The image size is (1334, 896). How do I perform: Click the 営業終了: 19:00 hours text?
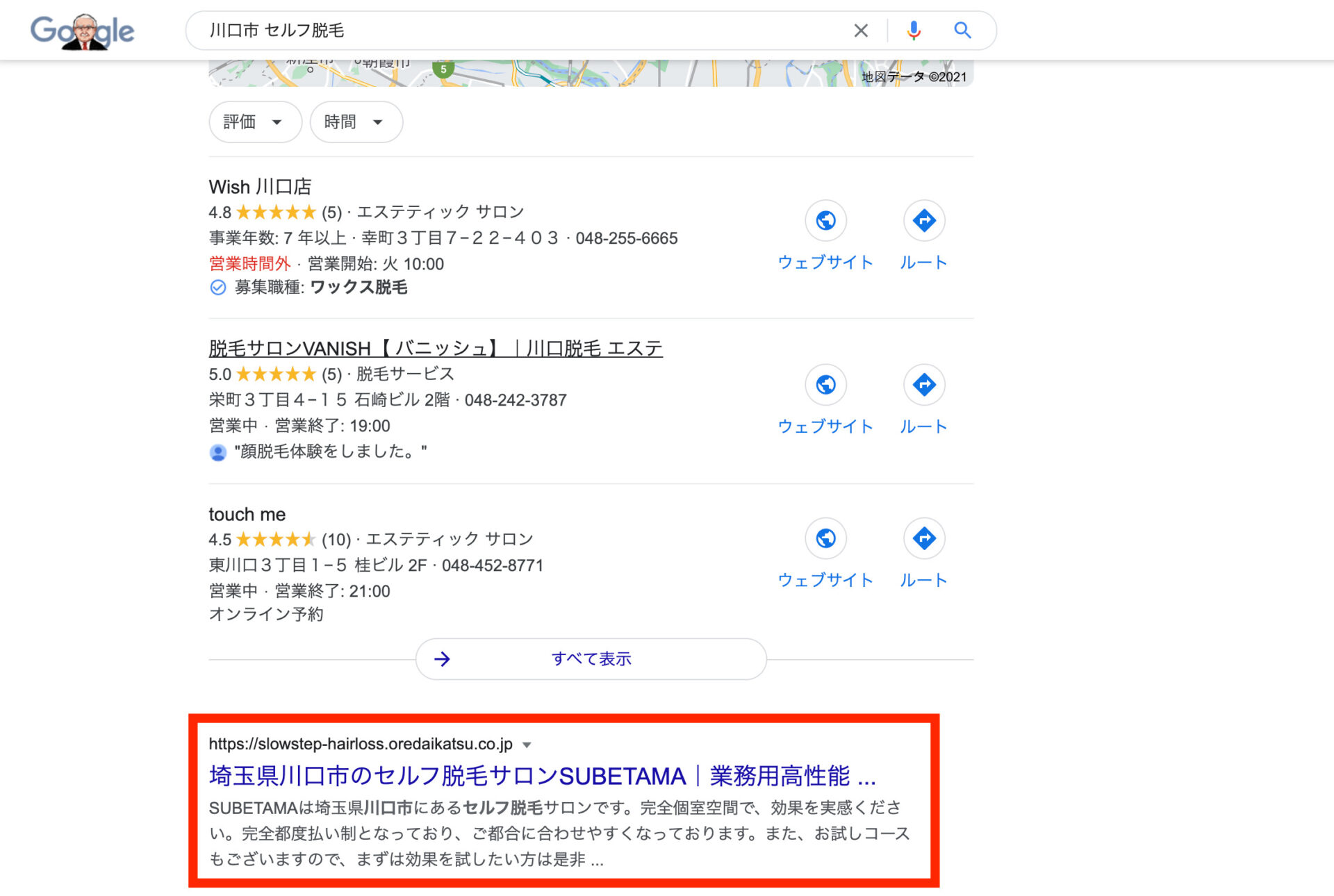[332, 426]
